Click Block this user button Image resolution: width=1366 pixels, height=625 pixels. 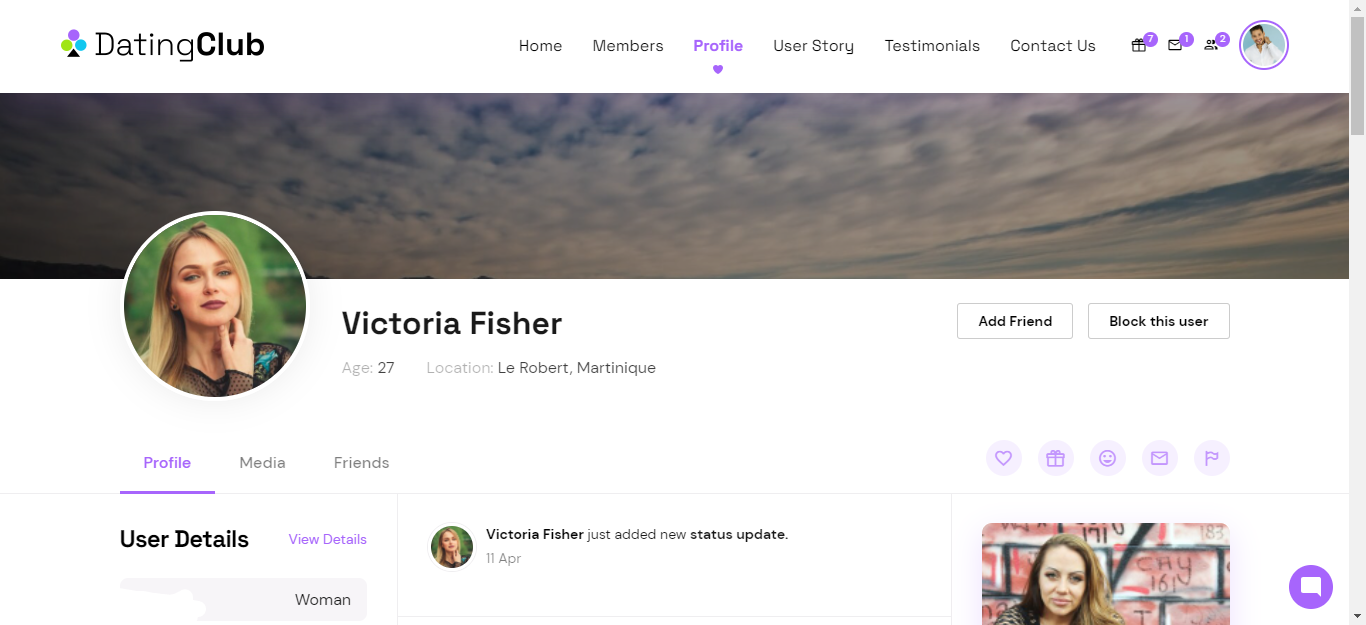(x=1158, y=321)
